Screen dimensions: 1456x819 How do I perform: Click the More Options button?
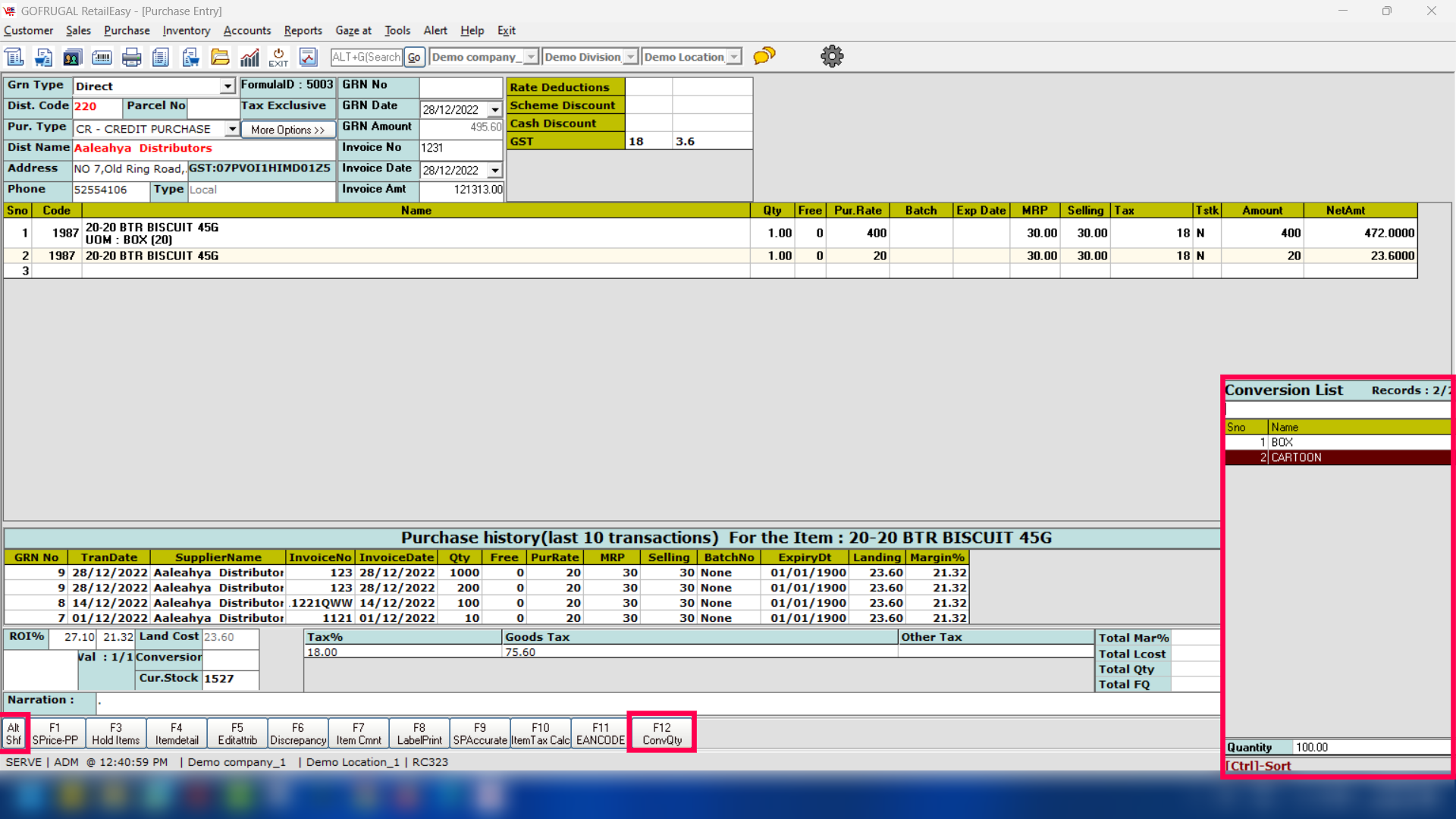click(x=287, y=130)
